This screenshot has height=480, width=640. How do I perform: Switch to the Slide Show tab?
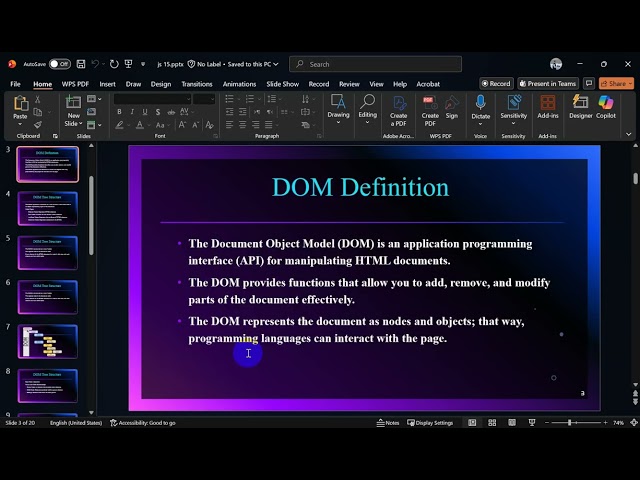[x=282, y=84]
